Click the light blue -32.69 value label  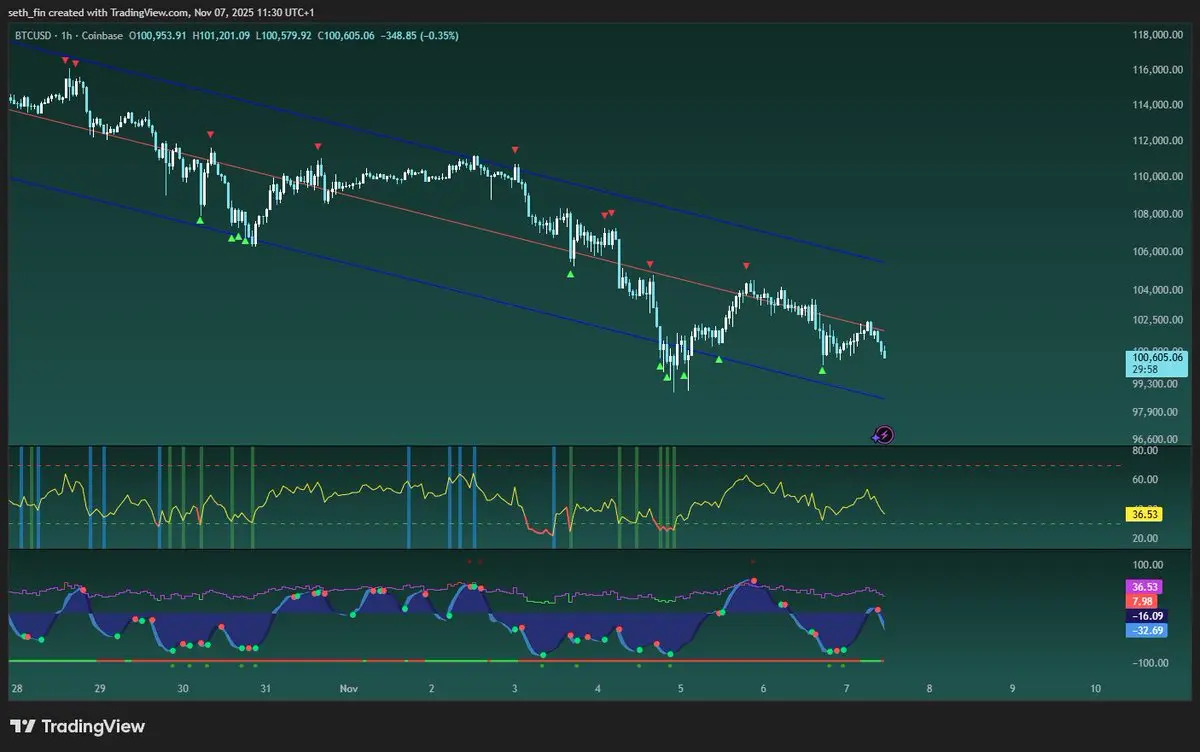point(1143,631)
